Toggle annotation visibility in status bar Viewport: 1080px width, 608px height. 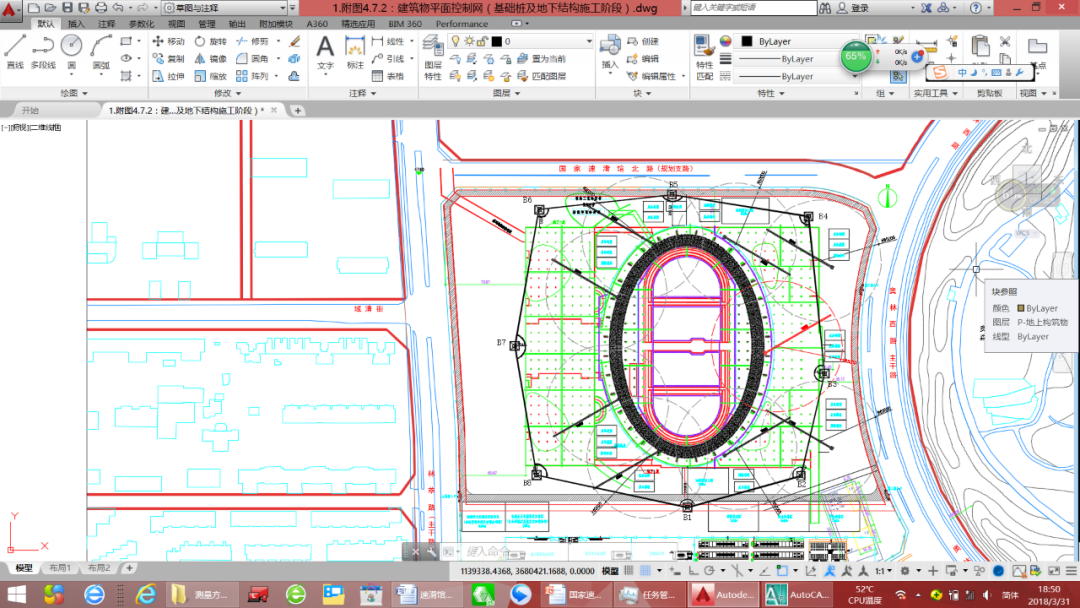click(830, 570)
